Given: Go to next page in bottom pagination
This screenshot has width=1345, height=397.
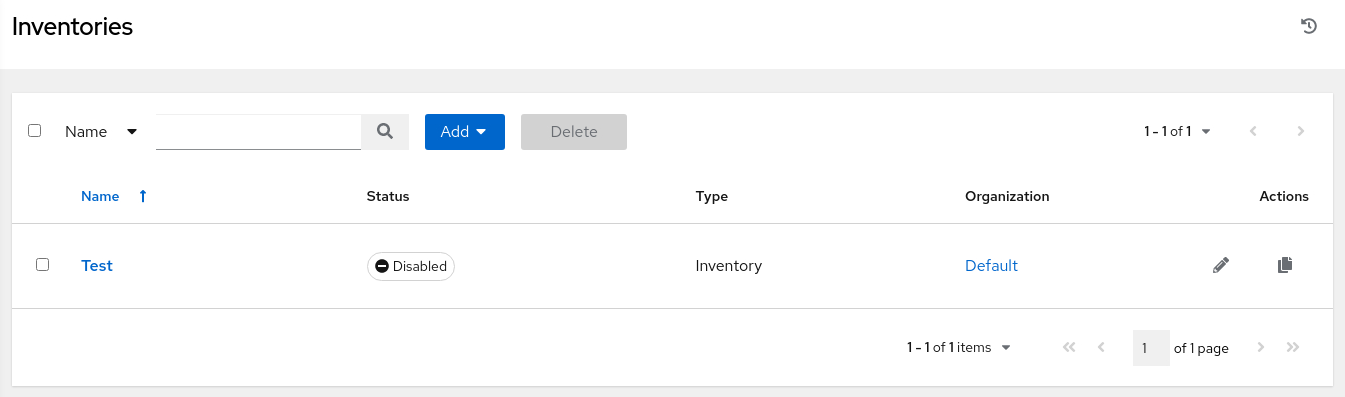Looking at the screenshot, I should point(1261,347).
